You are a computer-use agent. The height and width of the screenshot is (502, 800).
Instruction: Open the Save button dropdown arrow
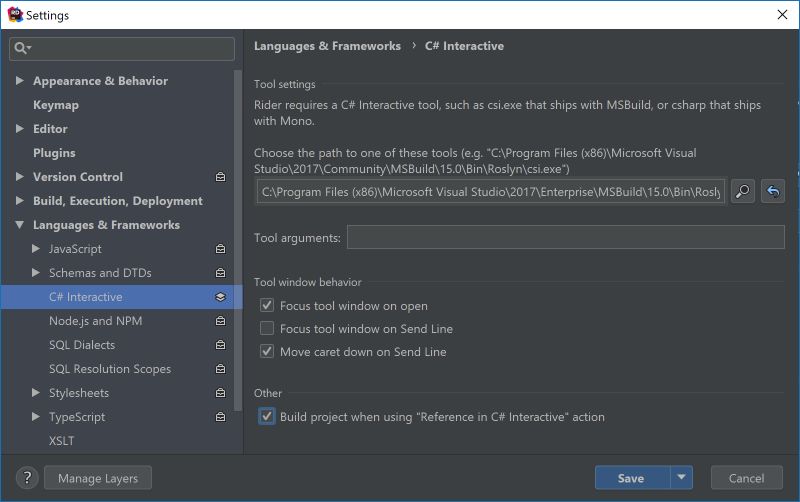[x=681, y=478]
